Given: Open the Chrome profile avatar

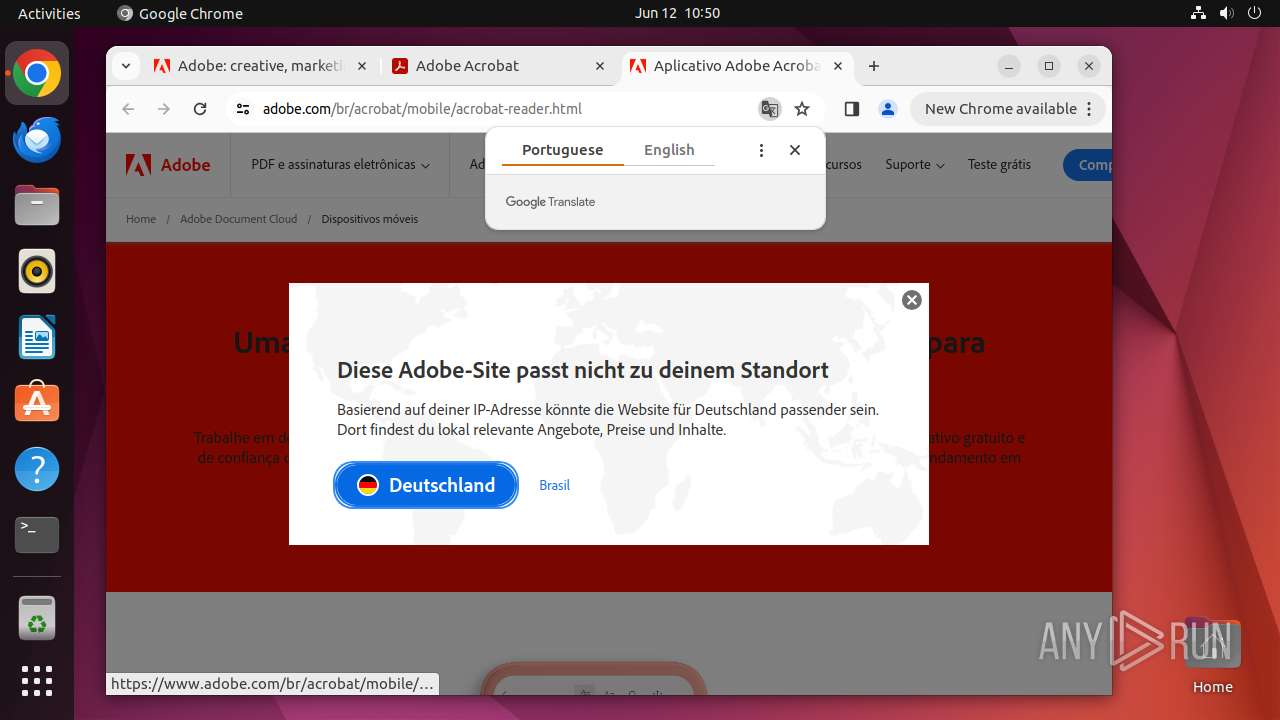Looking at the screenshot, I should coord(888,109).
